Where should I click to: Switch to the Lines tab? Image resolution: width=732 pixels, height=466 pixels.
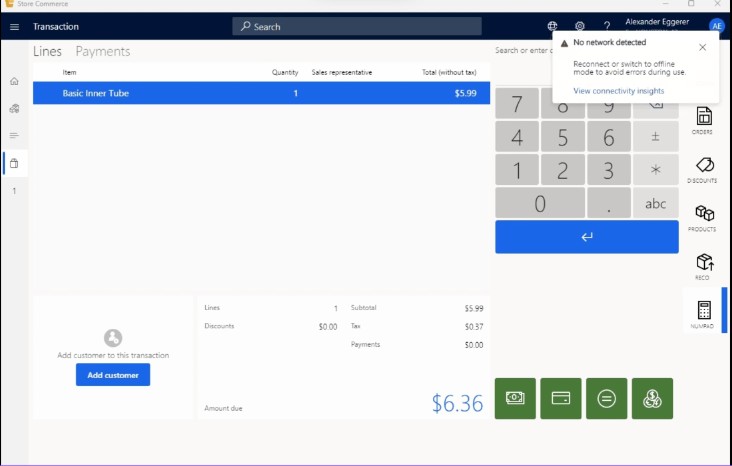pyautogui.click(x=47, y=51)
